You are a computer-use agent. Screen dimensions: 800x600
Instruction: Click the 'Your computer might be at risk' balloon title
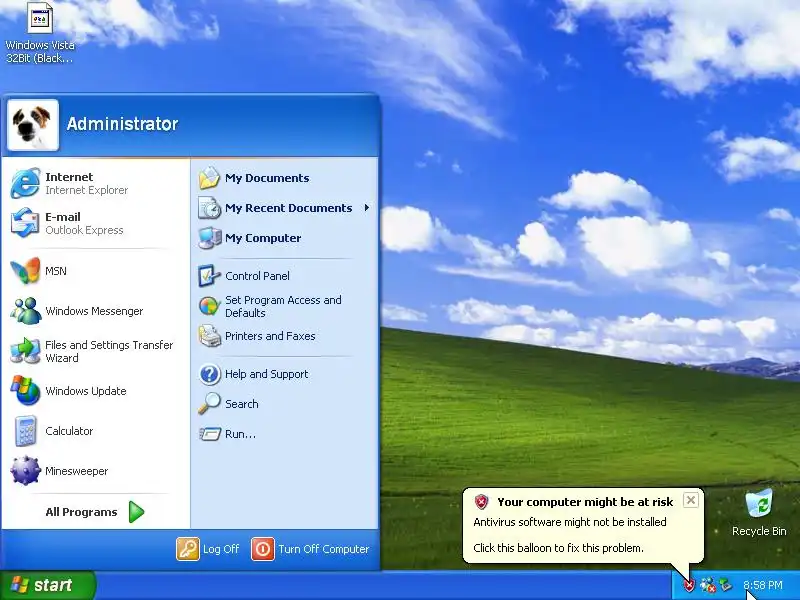pyautogui.click(x=585, y=502)
